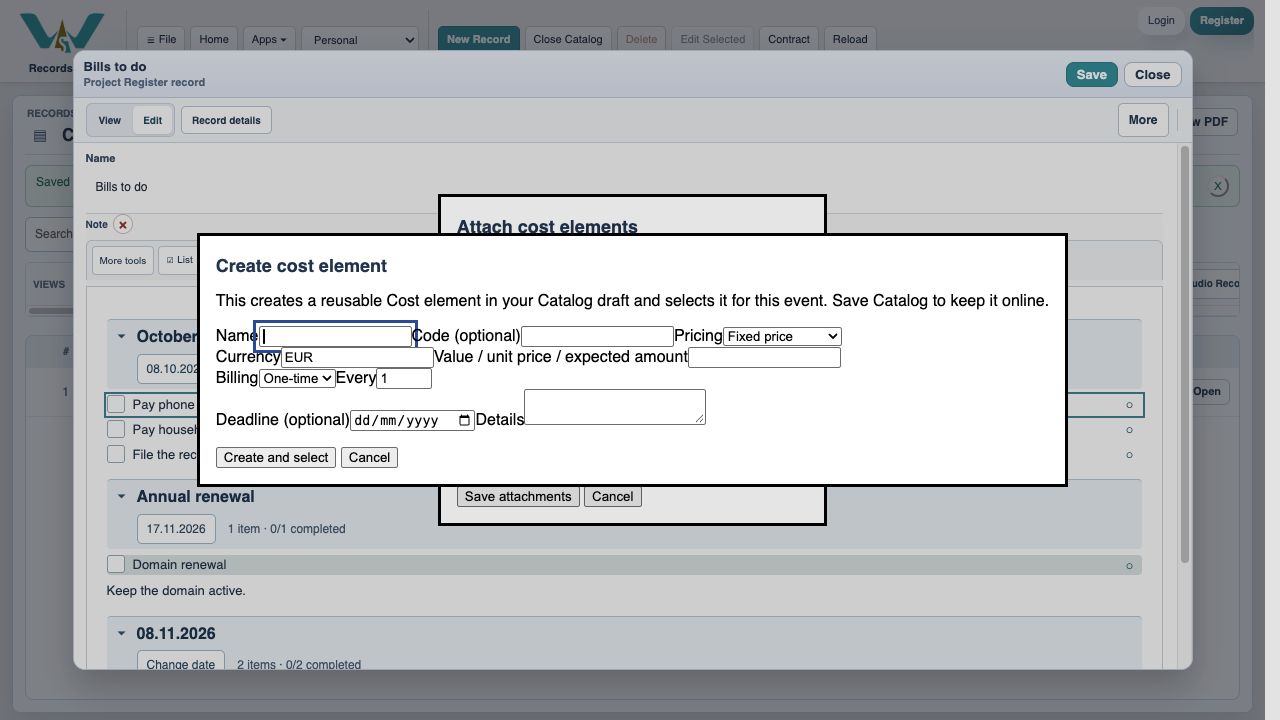Open the Apps dropdown menu
1280x720 pixels.
tap(269, 39)
